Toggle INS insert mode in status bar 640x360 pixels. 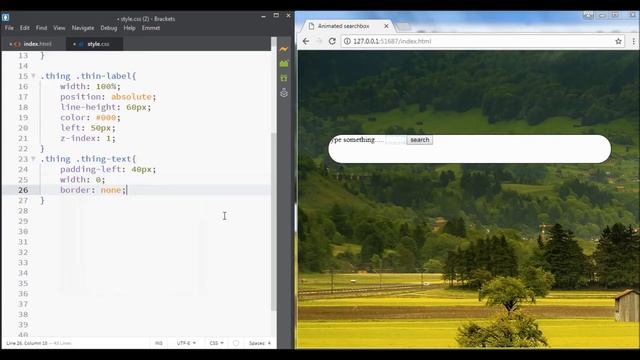(x=159, y=343)
